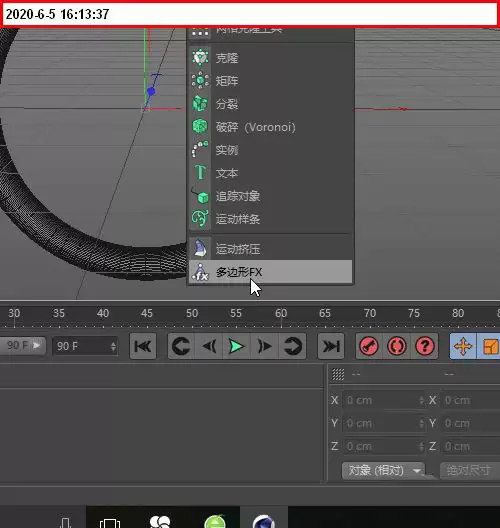Click the PolyFX icon beside 多边形FX
The height and width of the screenshot is (528, 500).
point(200,272)
